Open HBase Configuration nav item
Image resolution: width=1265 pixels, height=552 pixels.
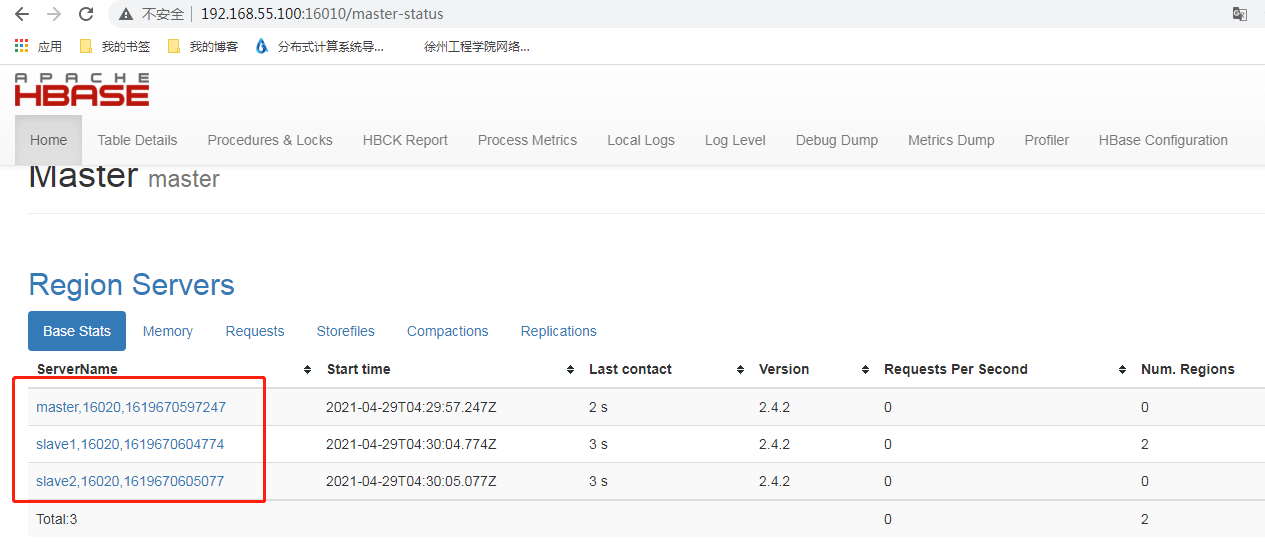[x=1163, y=140]
